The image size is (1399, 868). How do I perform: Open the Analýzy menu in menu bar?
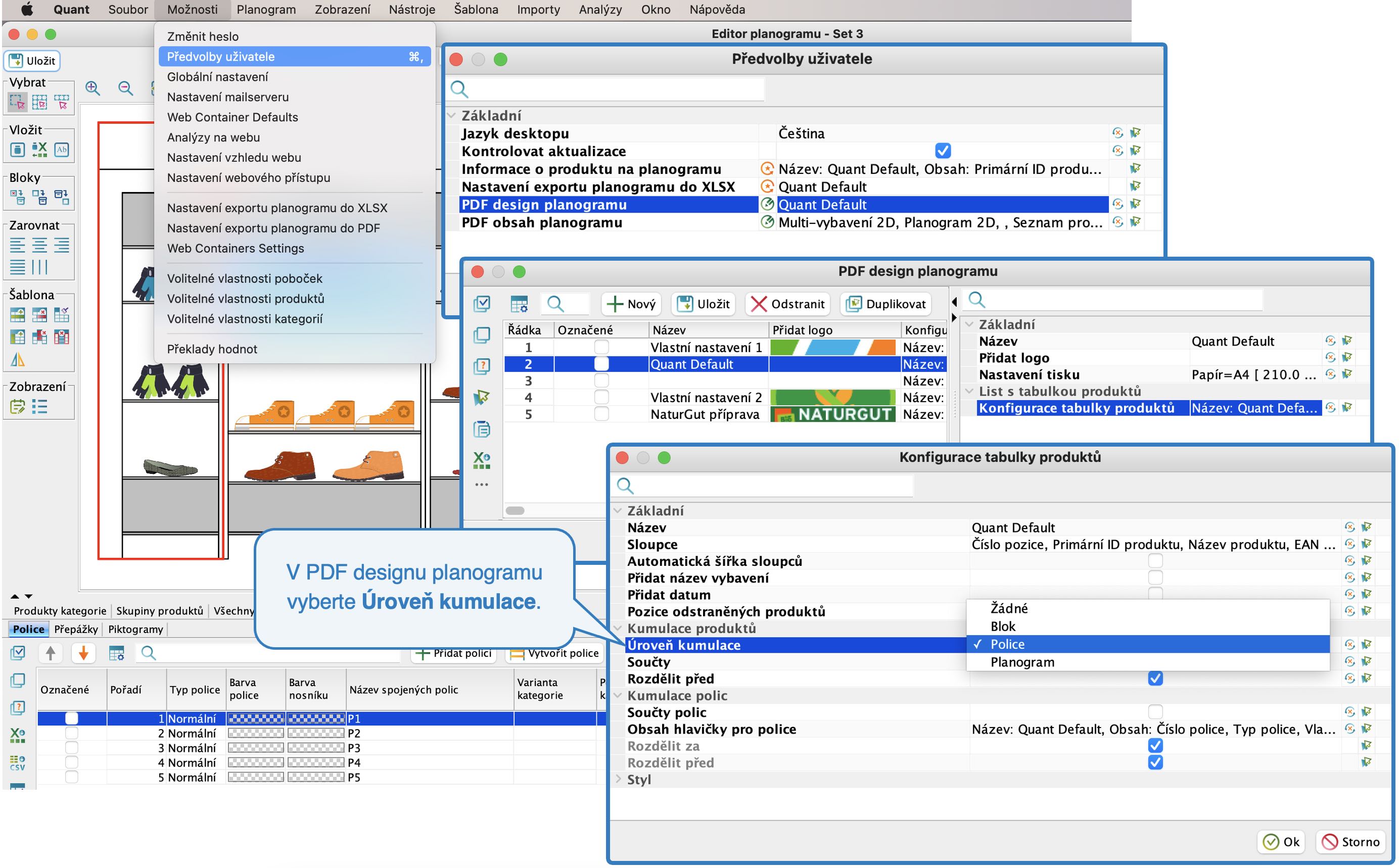tap(601, 10)
